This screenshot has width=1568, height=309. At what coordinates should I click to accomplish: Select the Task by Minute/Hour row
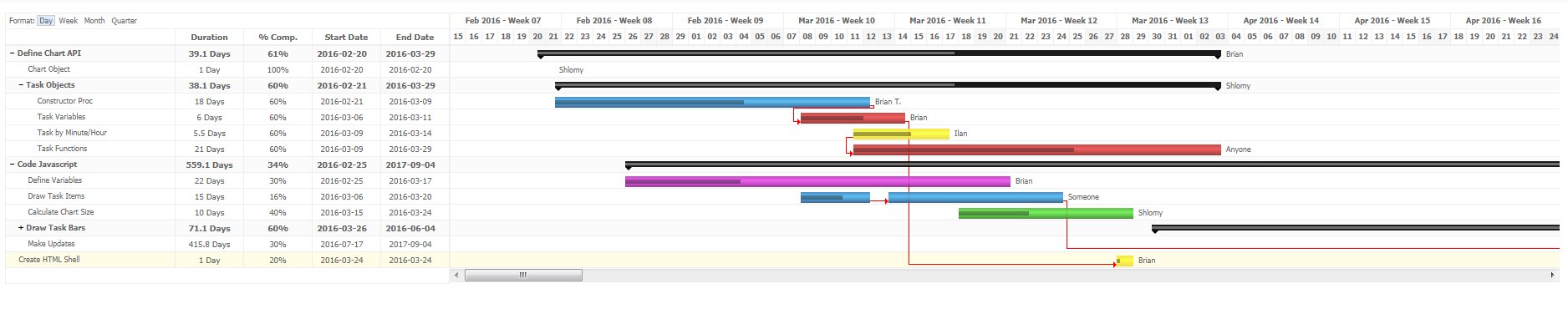[x=227, y=133]
